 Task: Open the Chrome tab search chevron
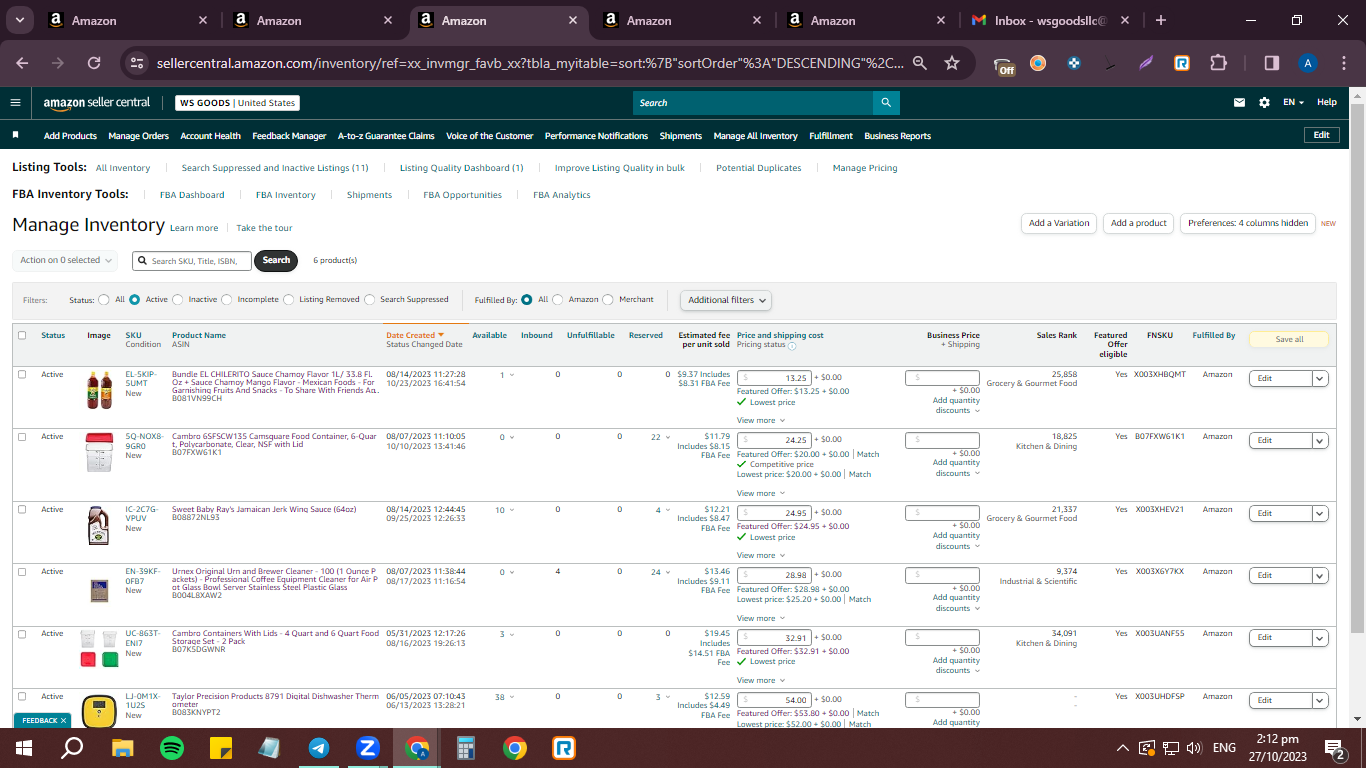[x=21, y=20]
